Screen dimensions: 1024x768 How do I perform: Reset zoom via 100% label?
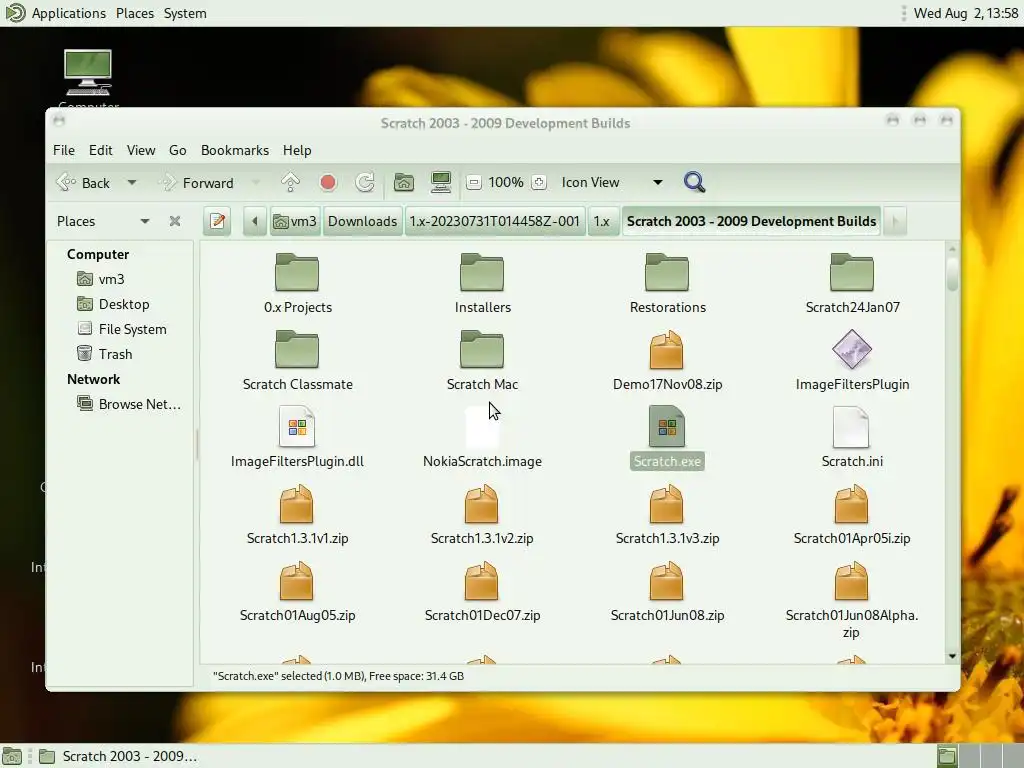coord(506,182)
